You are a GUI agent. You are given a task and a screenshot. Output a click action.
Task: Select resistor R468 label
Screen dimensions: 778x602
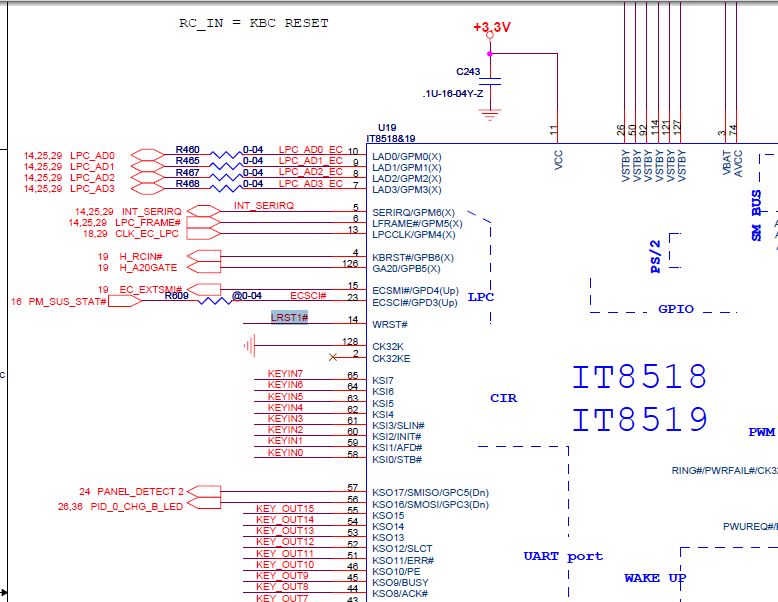click(x=188, y=184)
